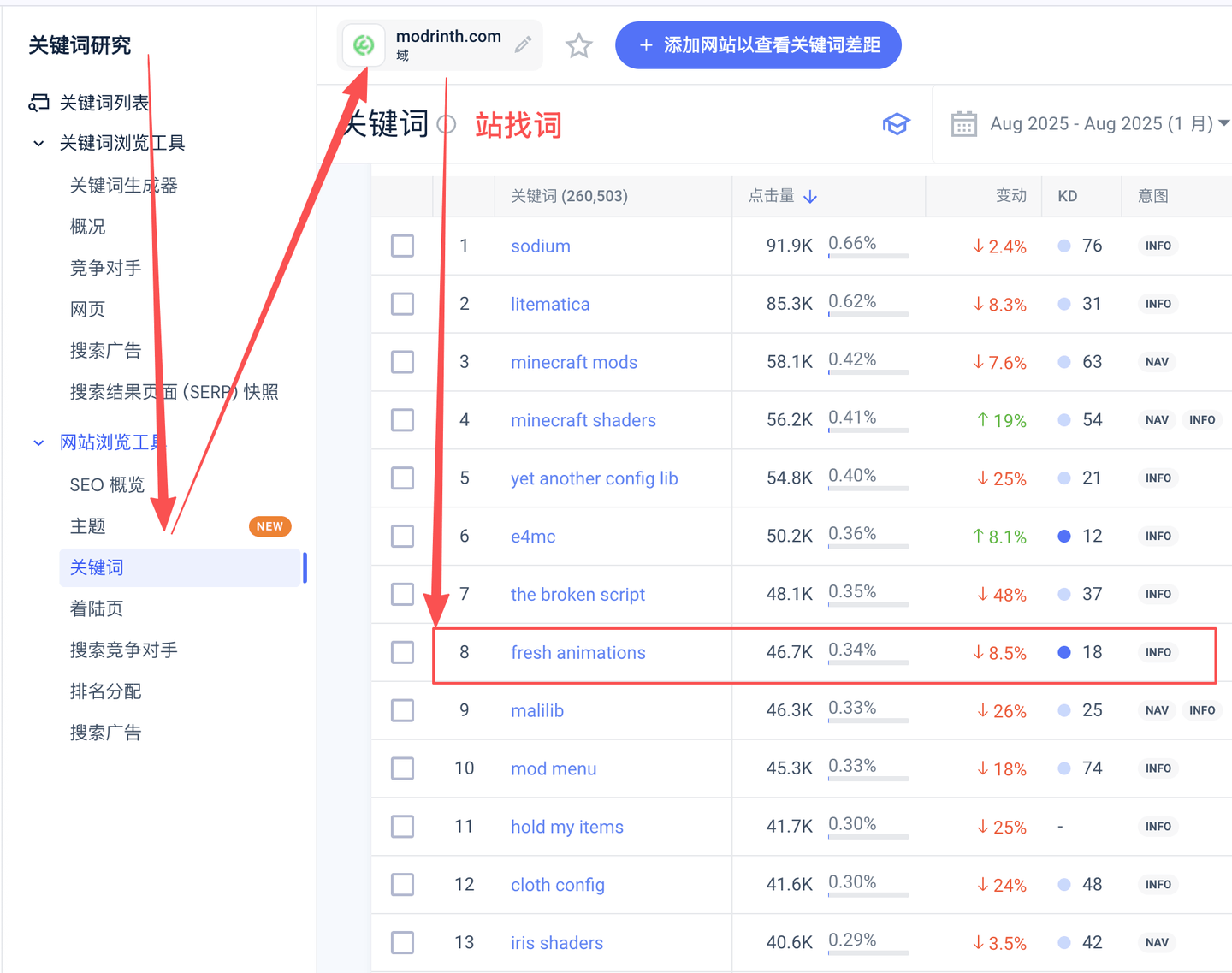
Task: Click the info circle next to 关键词 heading
Action: point(447,125)
